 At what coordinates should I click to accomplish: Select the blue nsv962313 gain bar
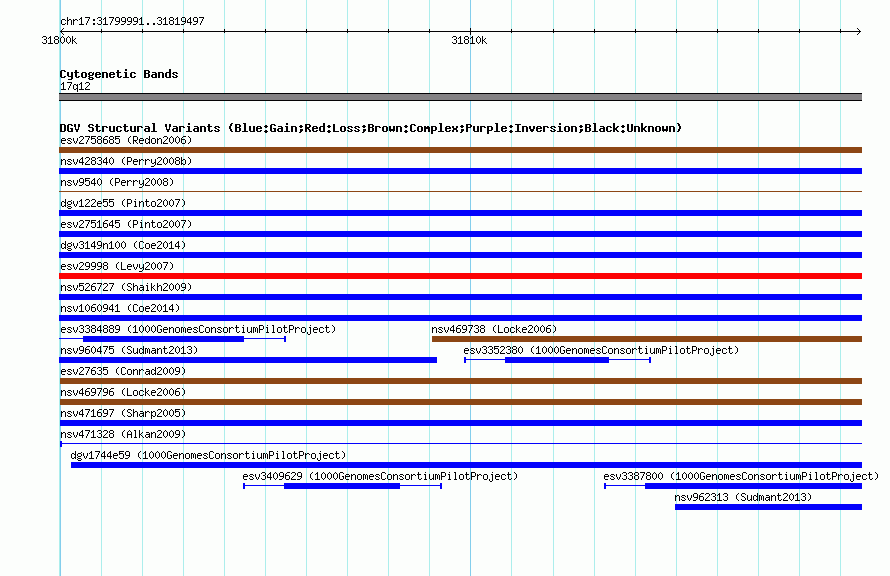pyautogui.click(x=769, y=507)
